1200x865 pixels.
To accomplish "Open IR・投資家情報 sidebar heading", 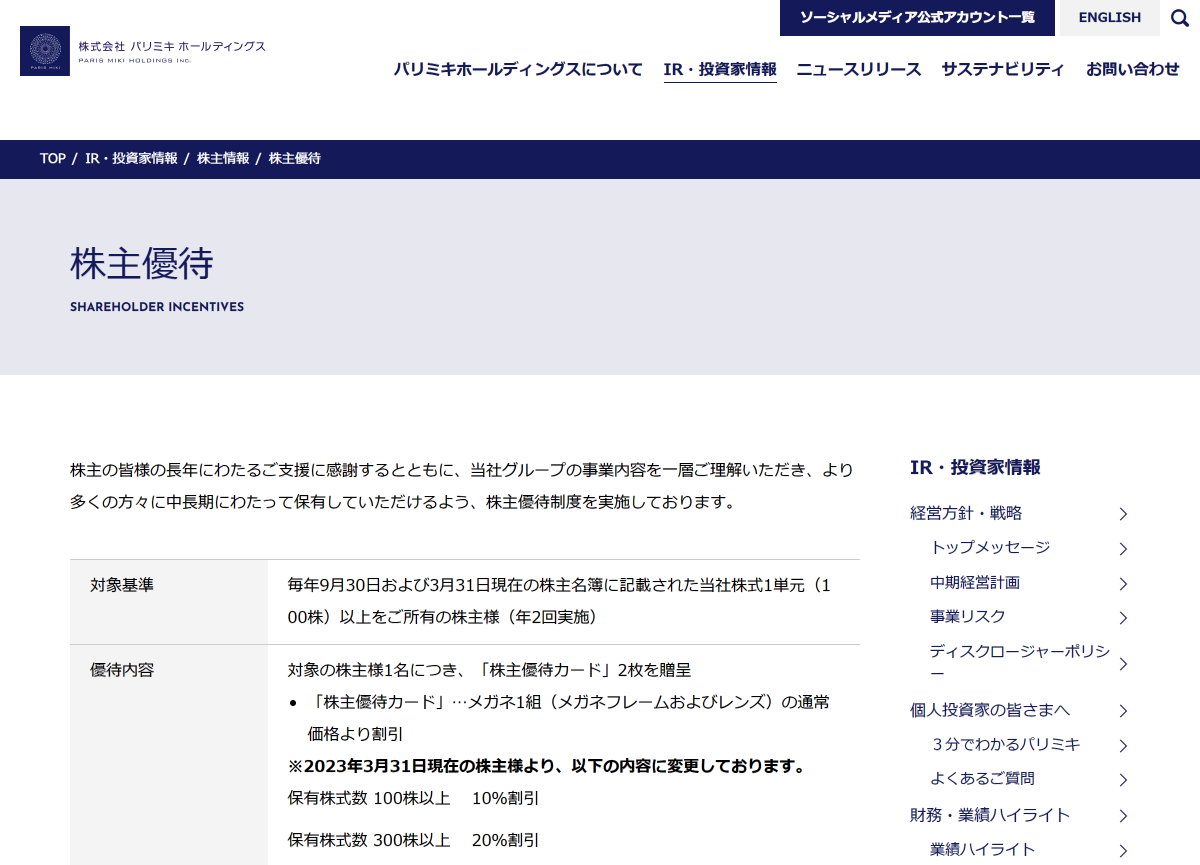I will [975, 467].
